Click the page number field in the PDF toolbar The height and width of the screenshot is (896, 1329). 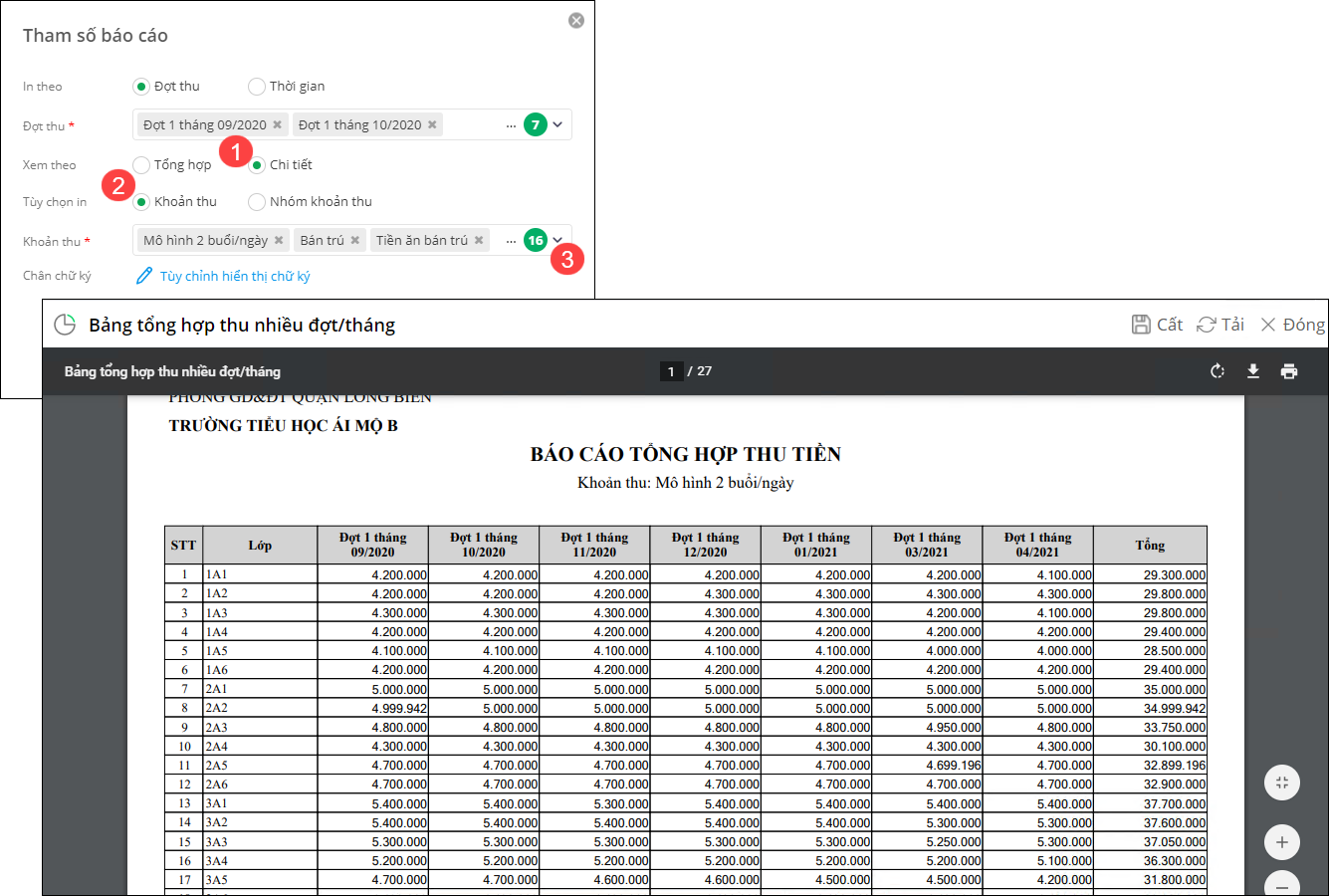tap(671, 371)
